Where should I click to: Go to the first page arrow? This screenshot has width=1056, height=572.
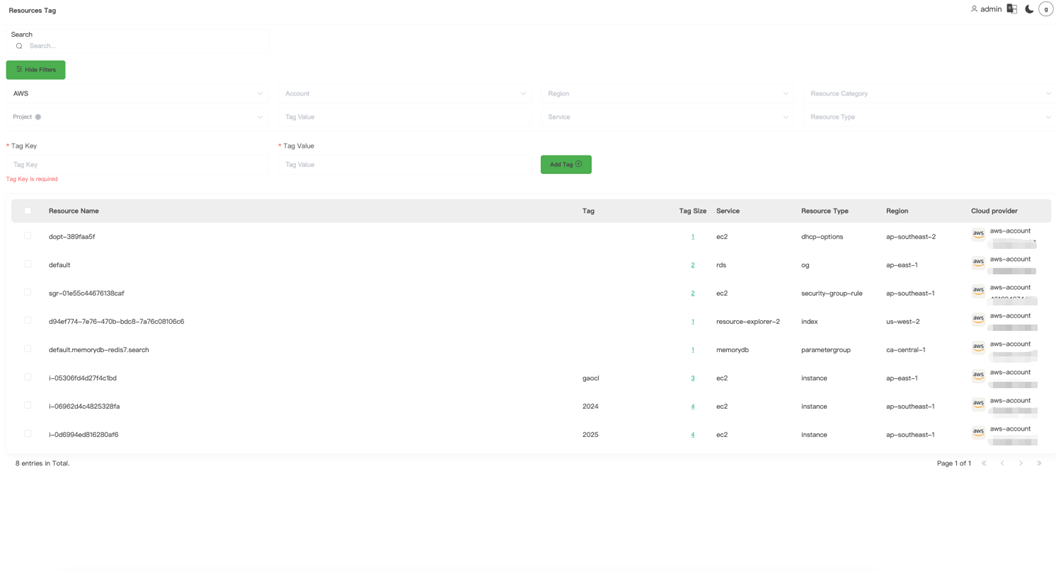coord(984,463)
